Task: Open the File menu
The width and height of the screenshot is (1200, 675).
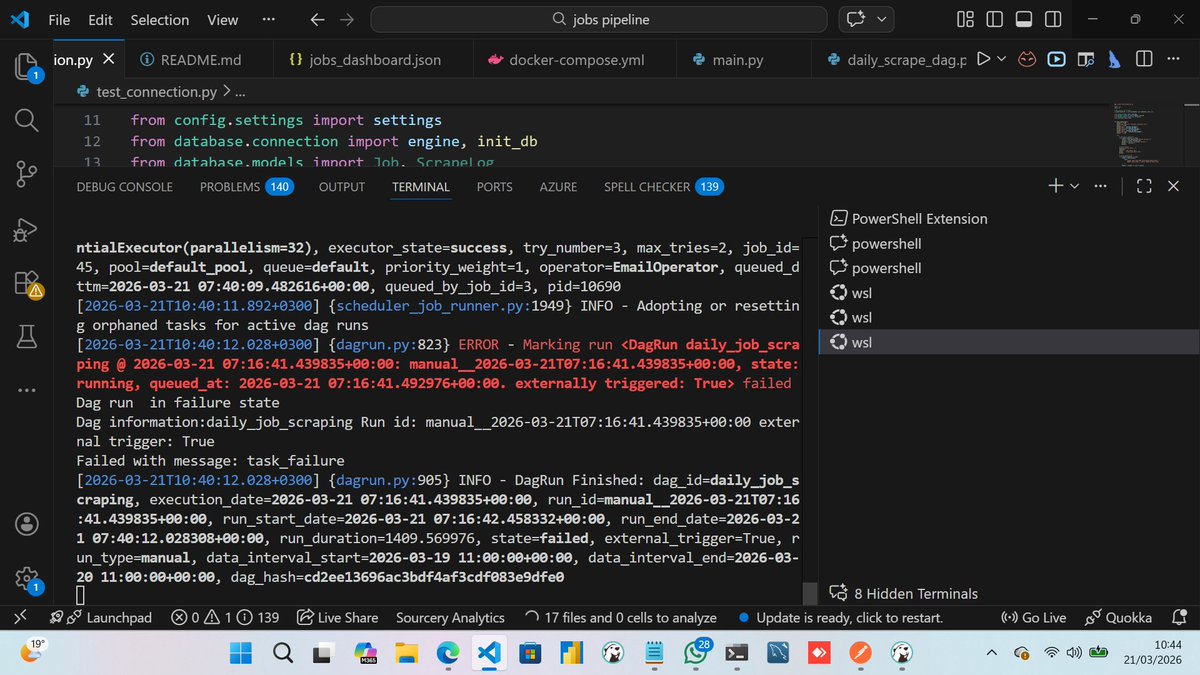Action: (x=61, y=20)
